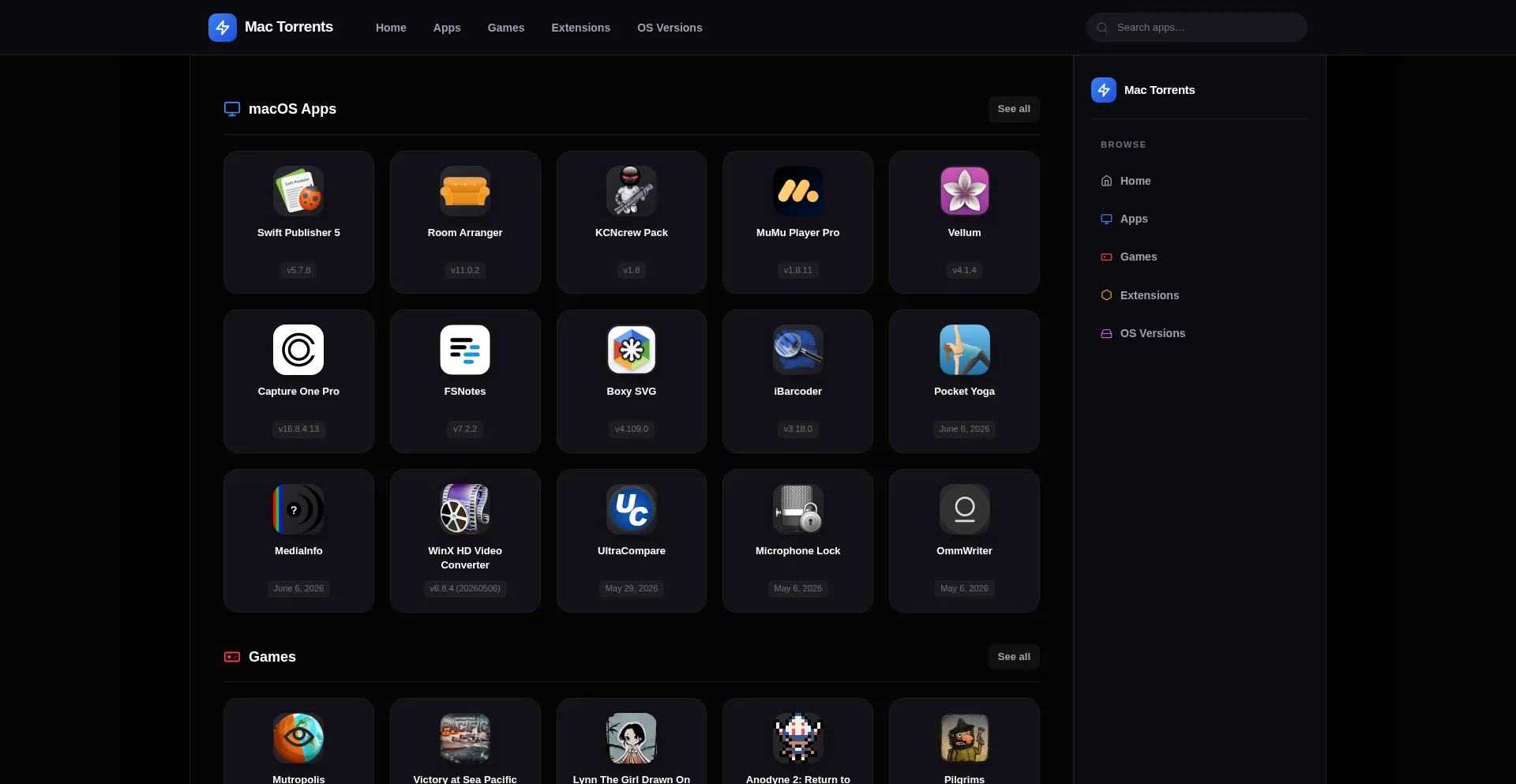Open the Mac Torrents header title link
1516x784 pixels.
(x=289, y=27)
